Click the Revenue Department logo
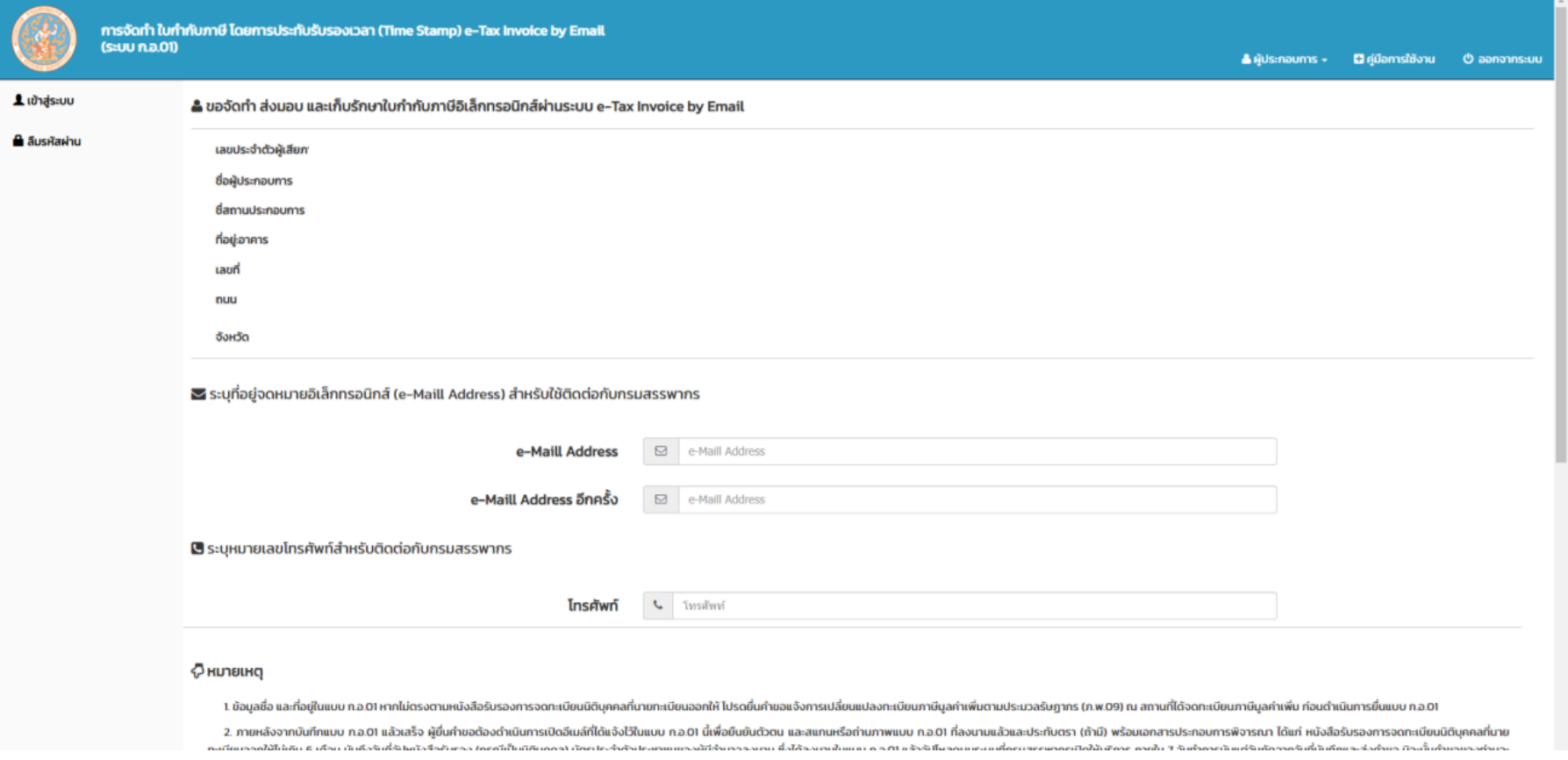This screenshot has width=1568, height=760. (x=44, y=39)
